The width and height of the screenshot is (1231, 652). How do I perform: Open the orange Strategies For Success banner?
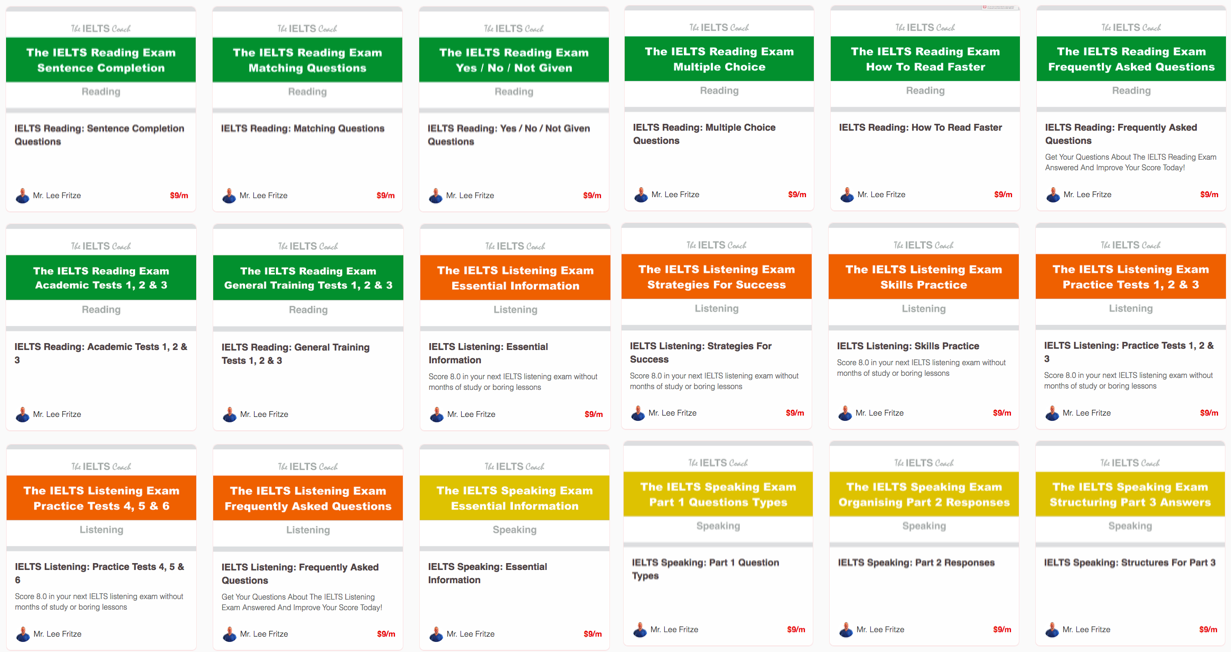[x=717, y=277]
